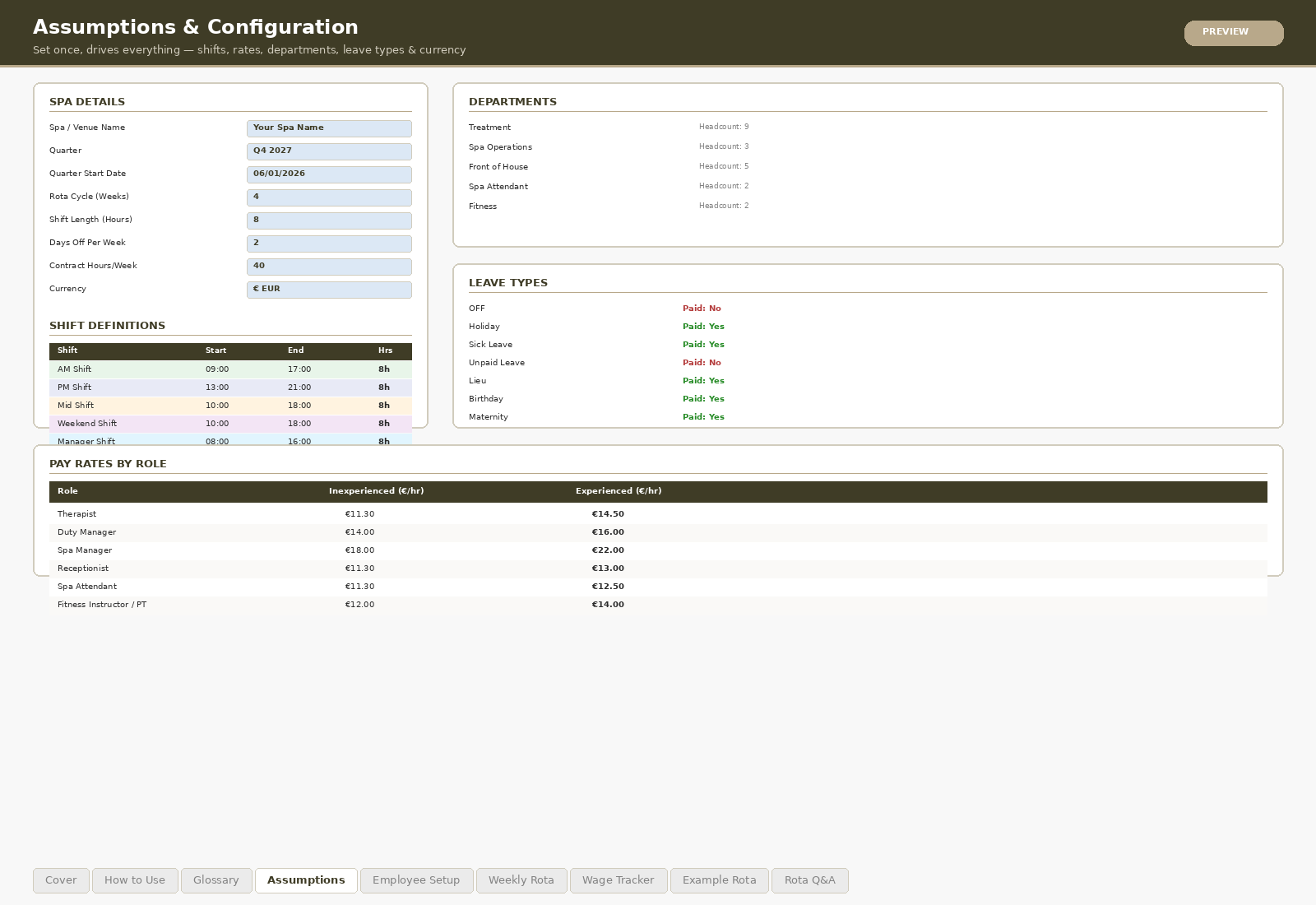Click the Rota Cycle (Weeks) field

[329, 197]
